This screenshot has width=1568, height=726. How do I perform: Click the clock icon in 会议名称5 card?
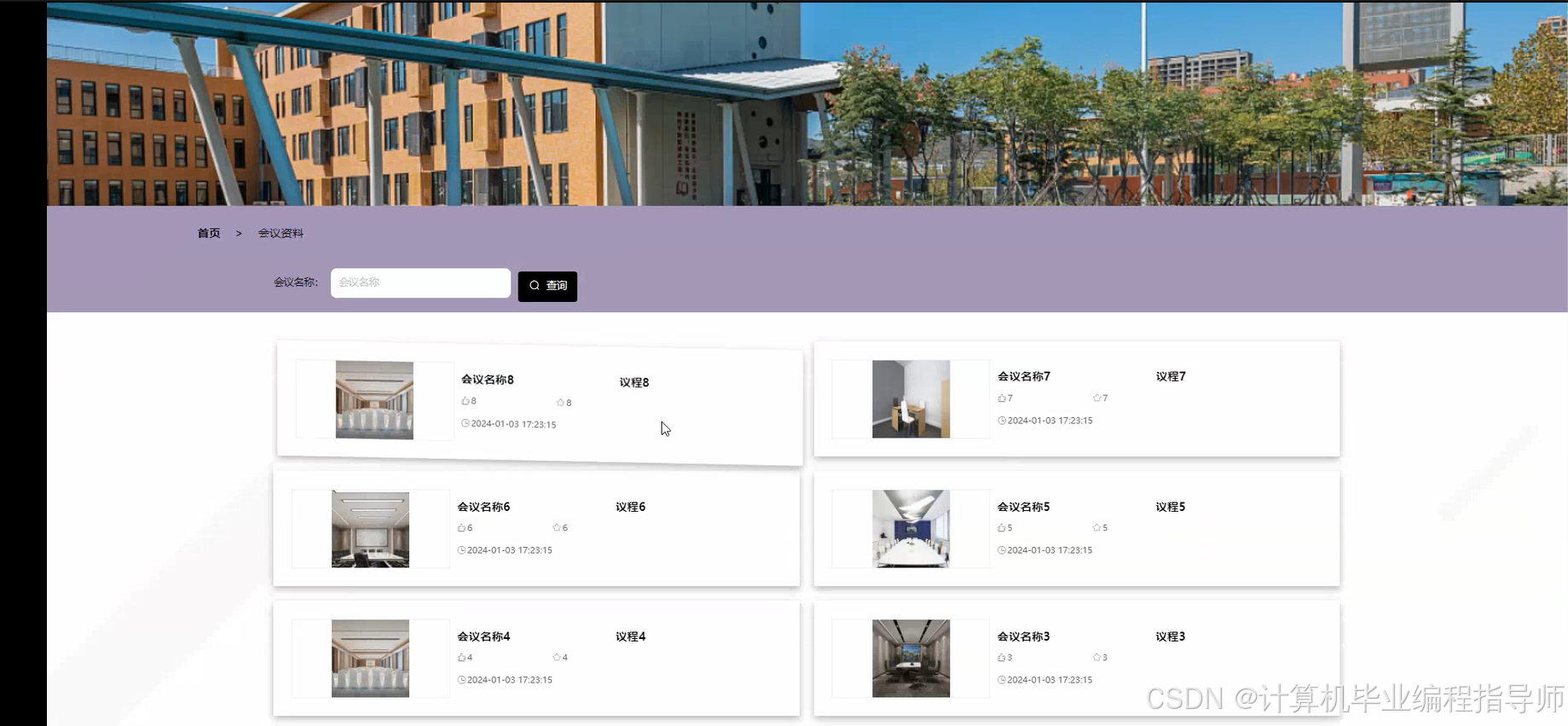point(1002,550)
